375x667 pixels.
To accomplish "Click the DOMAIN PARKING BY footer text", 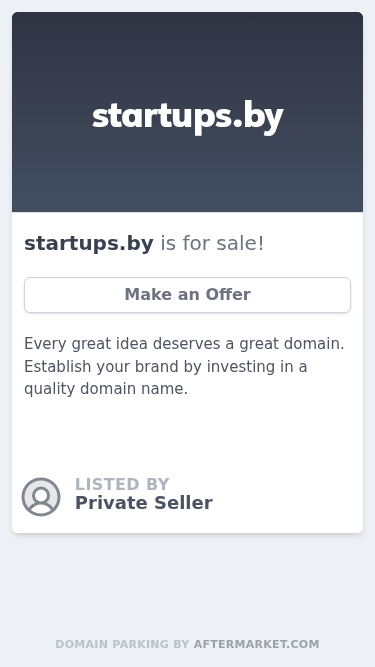I will click(x=122, y=644).
